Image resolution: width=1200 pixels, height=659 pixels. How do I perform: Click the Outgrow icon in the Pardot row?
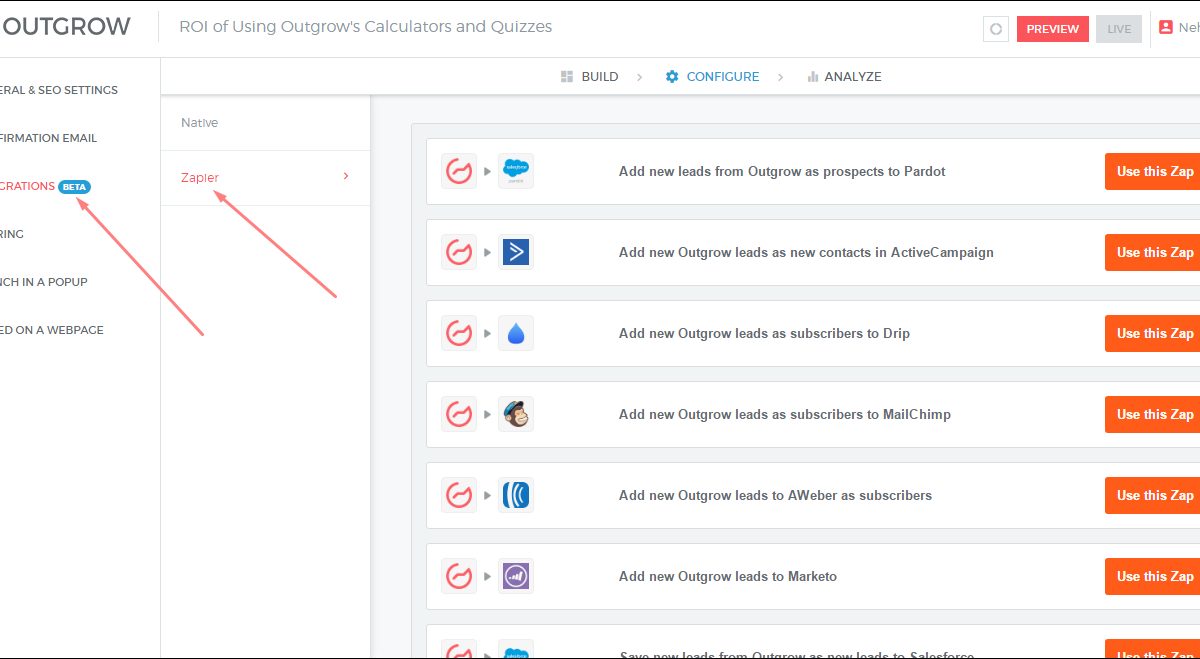(x=459, y=171)
